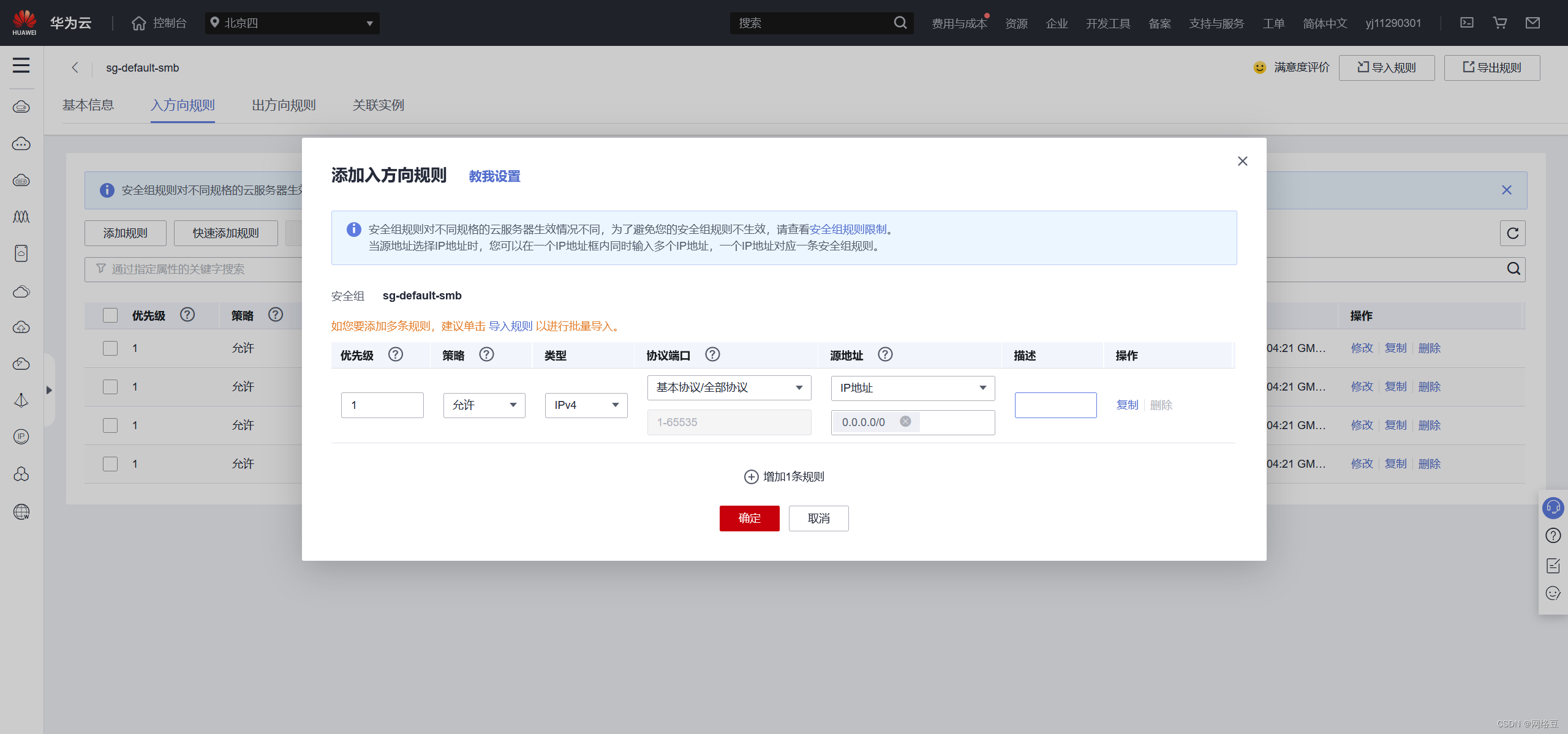Switch to the 关联实例 tab
Viewport: 1568px width, 734px height.
coord(378,105)
